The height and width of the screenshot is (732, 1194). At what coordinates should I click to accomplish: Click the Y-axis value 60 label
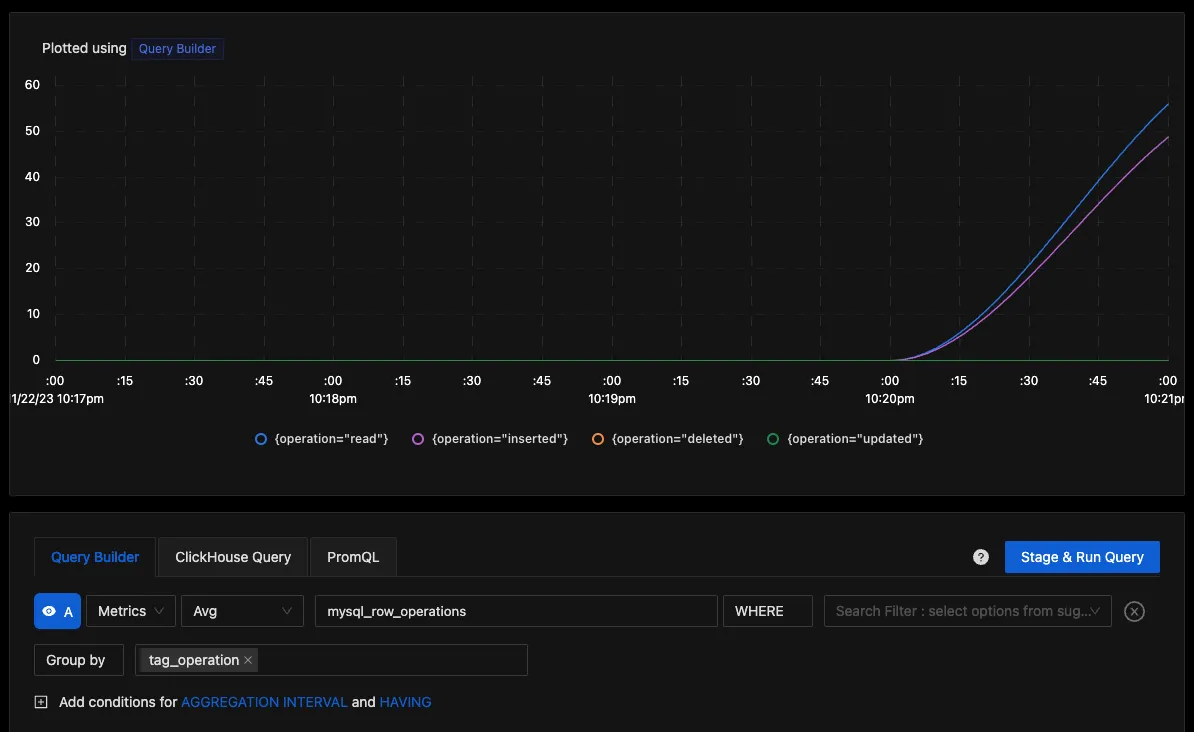tap(32, 85)
